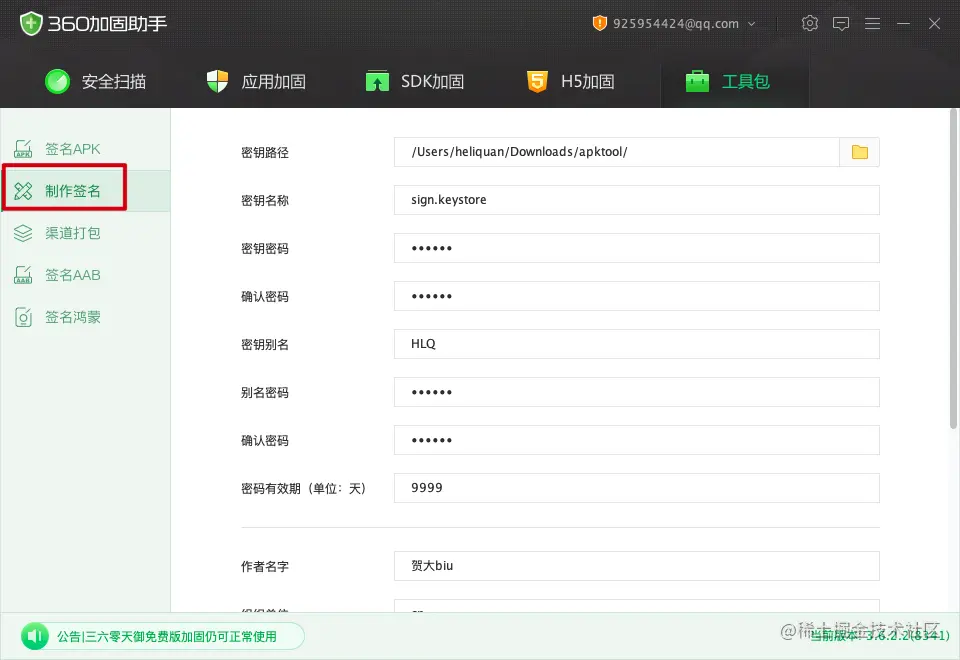Switch to the H5加固 tab
The image size is (960, 660).
(571, 81)
